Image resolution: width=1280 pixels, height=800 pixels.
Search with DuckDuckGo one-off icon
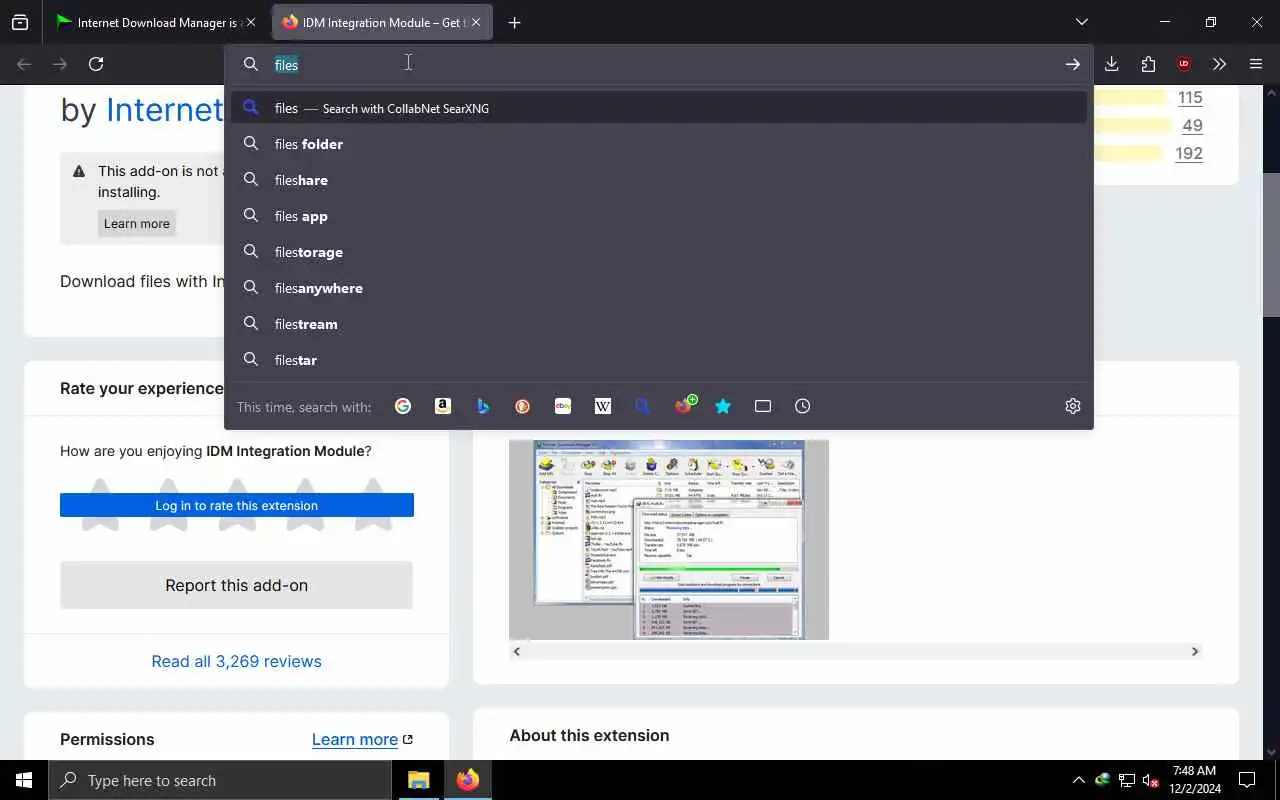coord(523,406)
